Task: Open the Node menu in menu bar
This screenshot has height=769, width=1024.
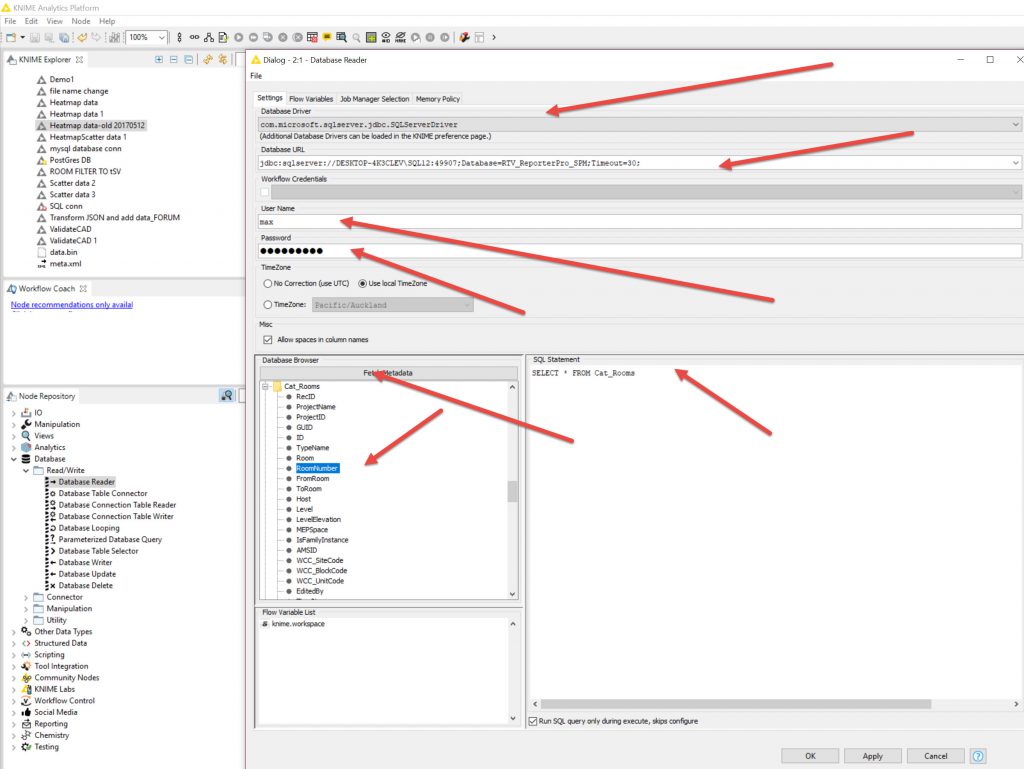Action: coord(81,20)
